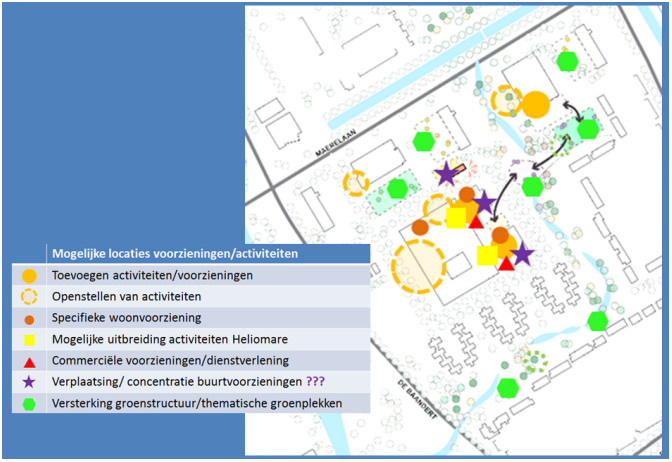Click the green hexagon inside the dashed green rectangle by Maerelaan
This screenshot has height=462, width=672.
pos(397,189)
